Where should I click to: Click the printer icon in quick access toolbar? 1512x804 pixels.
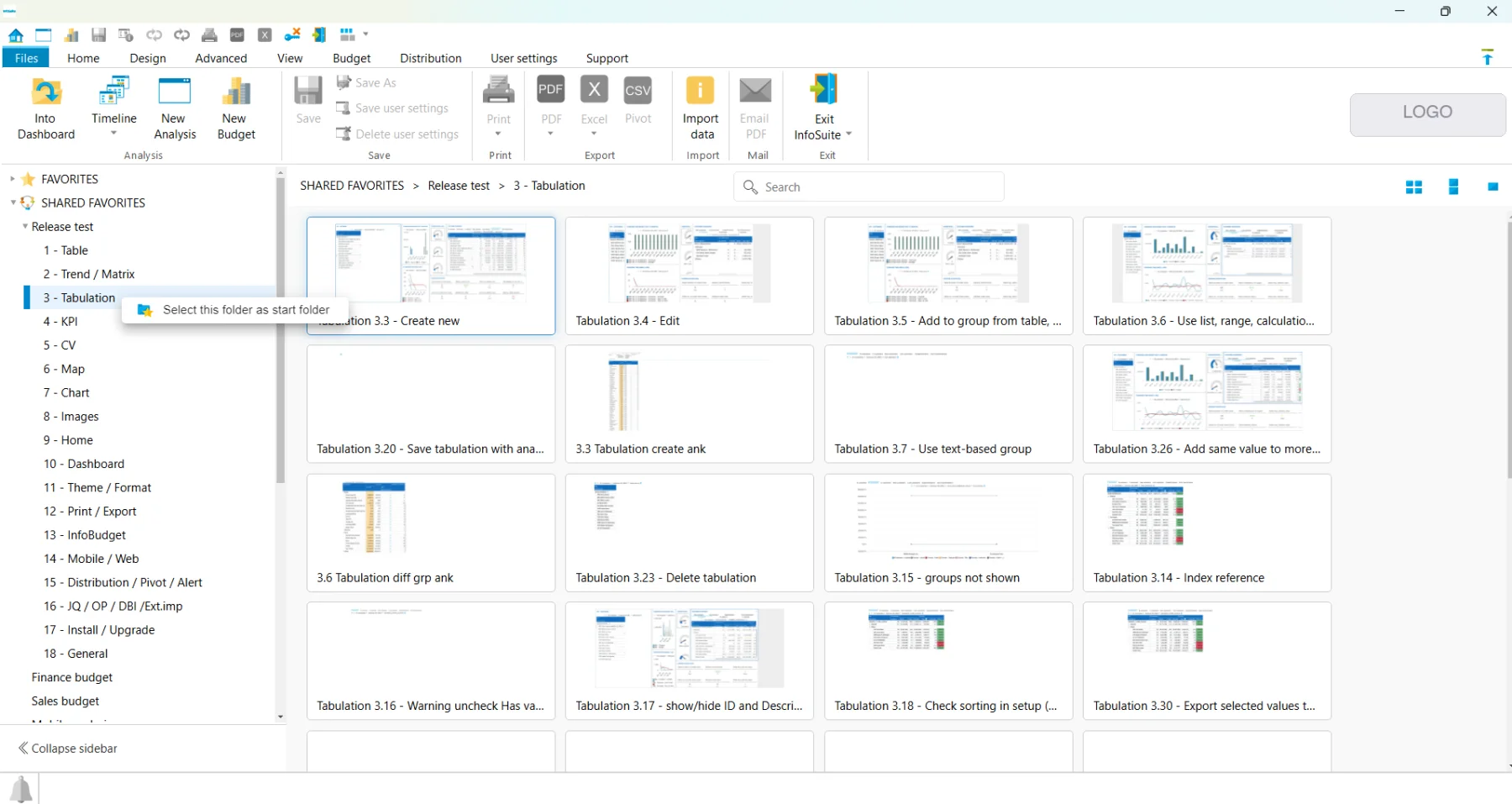210,35
